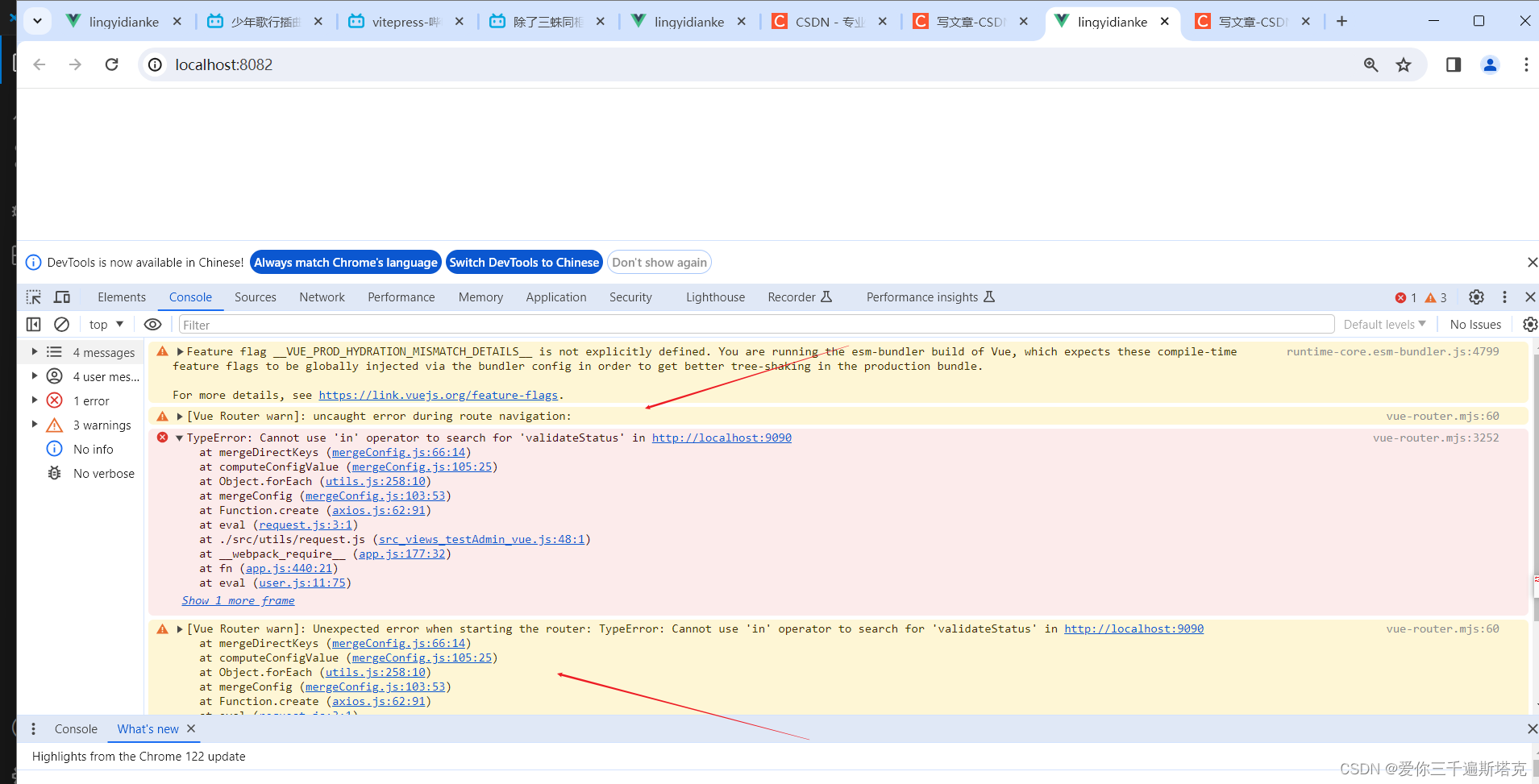
Task: Switch to the What's New tab
Action: (x=146, y=729)
